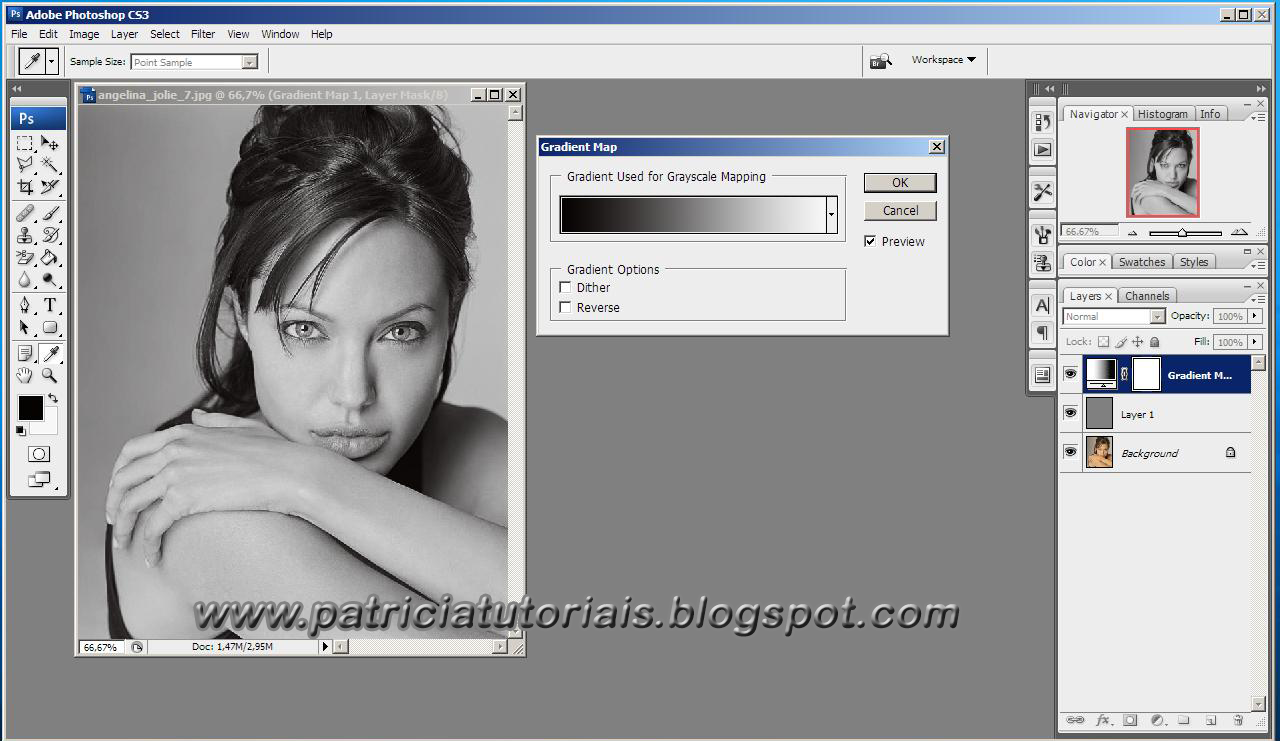Click the Add Layer Mask icon
The width and height of the screenshot is (1280, 741).
click(x=1130, y=720)
